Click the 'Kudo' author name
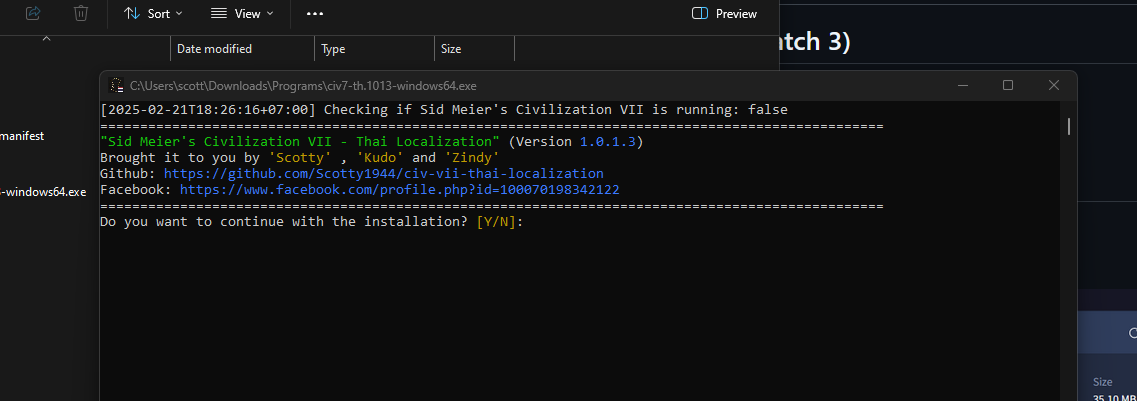The width and height of the screenshot is (1137, 401). coord(380,158)
